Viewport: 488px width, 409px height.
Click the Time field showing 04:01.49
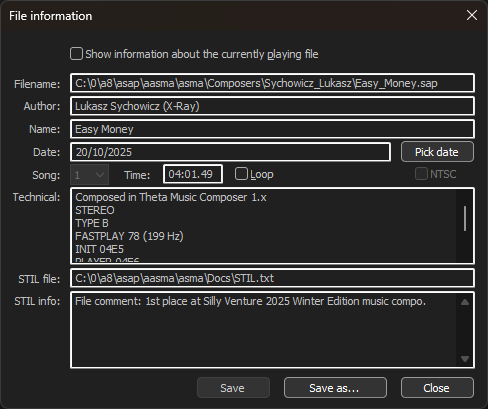(193, 174)
